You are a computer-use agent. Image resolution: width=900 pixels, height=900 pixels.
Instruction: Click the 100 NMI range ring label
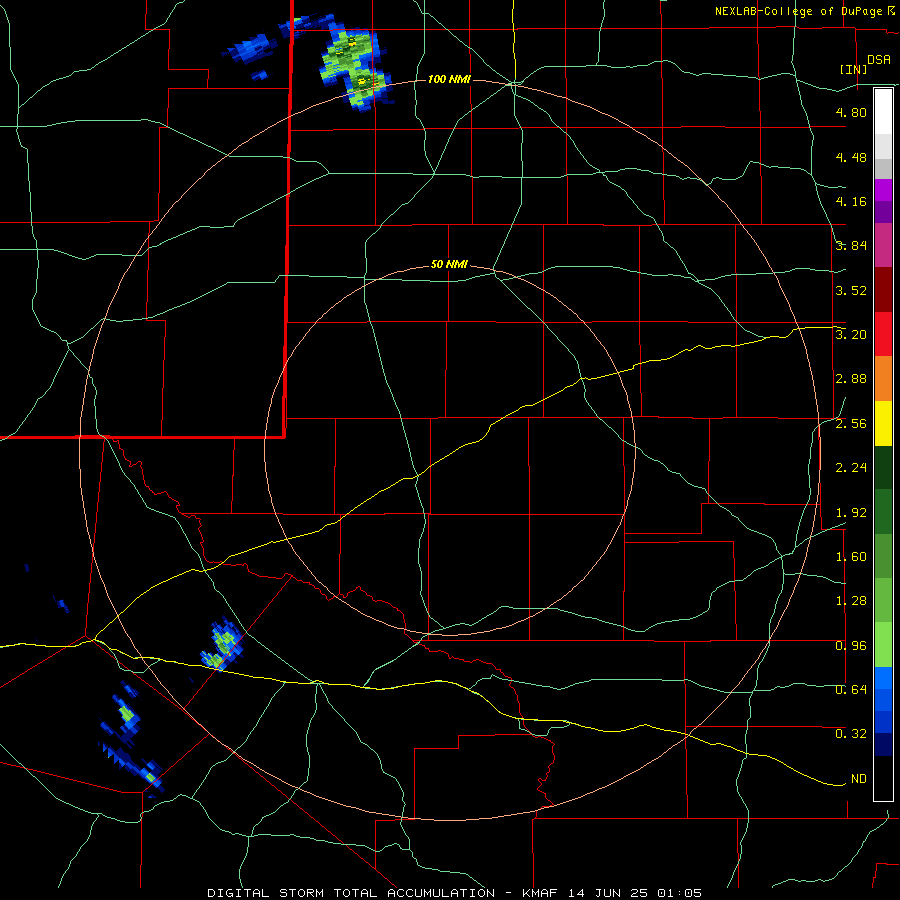tap(449, 79)
